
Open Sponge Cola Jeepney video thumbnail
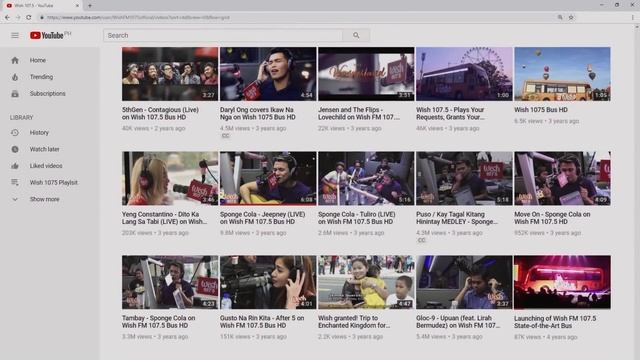[x=268, y=178]
